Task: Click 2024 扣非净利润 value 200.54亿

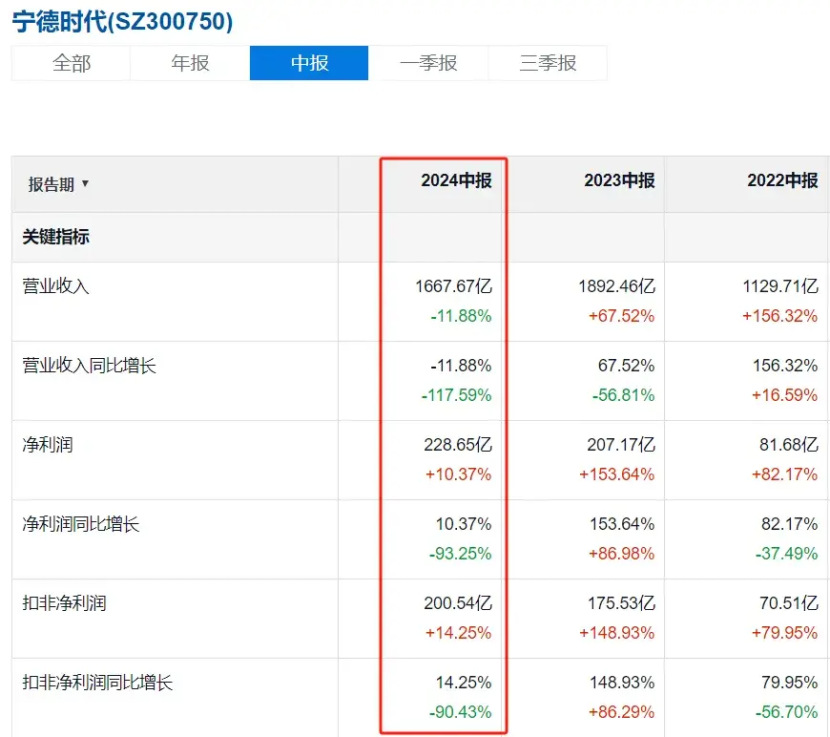Action: pos(457,603)
